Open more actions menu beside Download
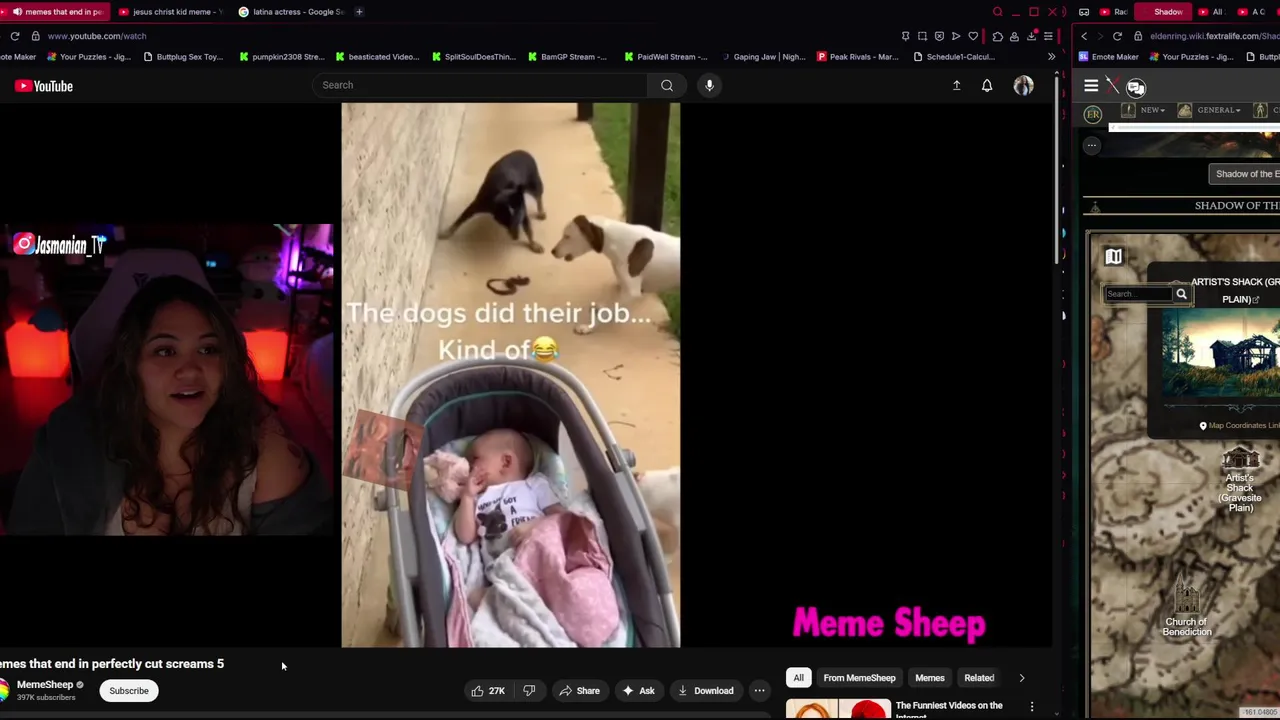The width and height of the screenshot is (1280, 720). click(759, 691)
